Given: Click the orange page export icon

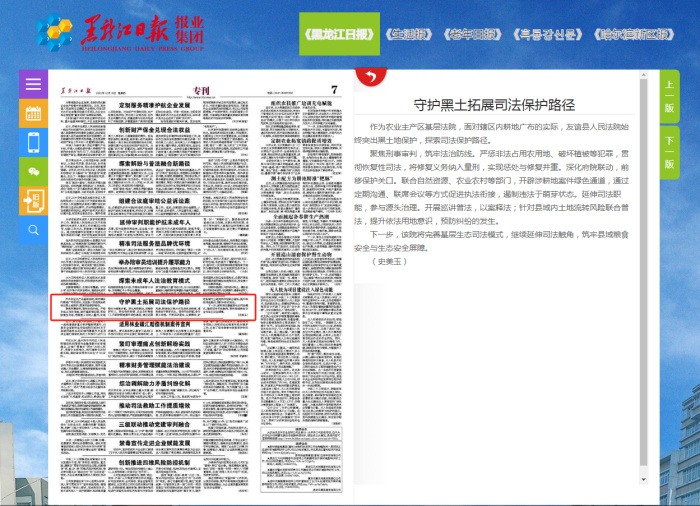Looking at the screenshot, I should 33,201.
